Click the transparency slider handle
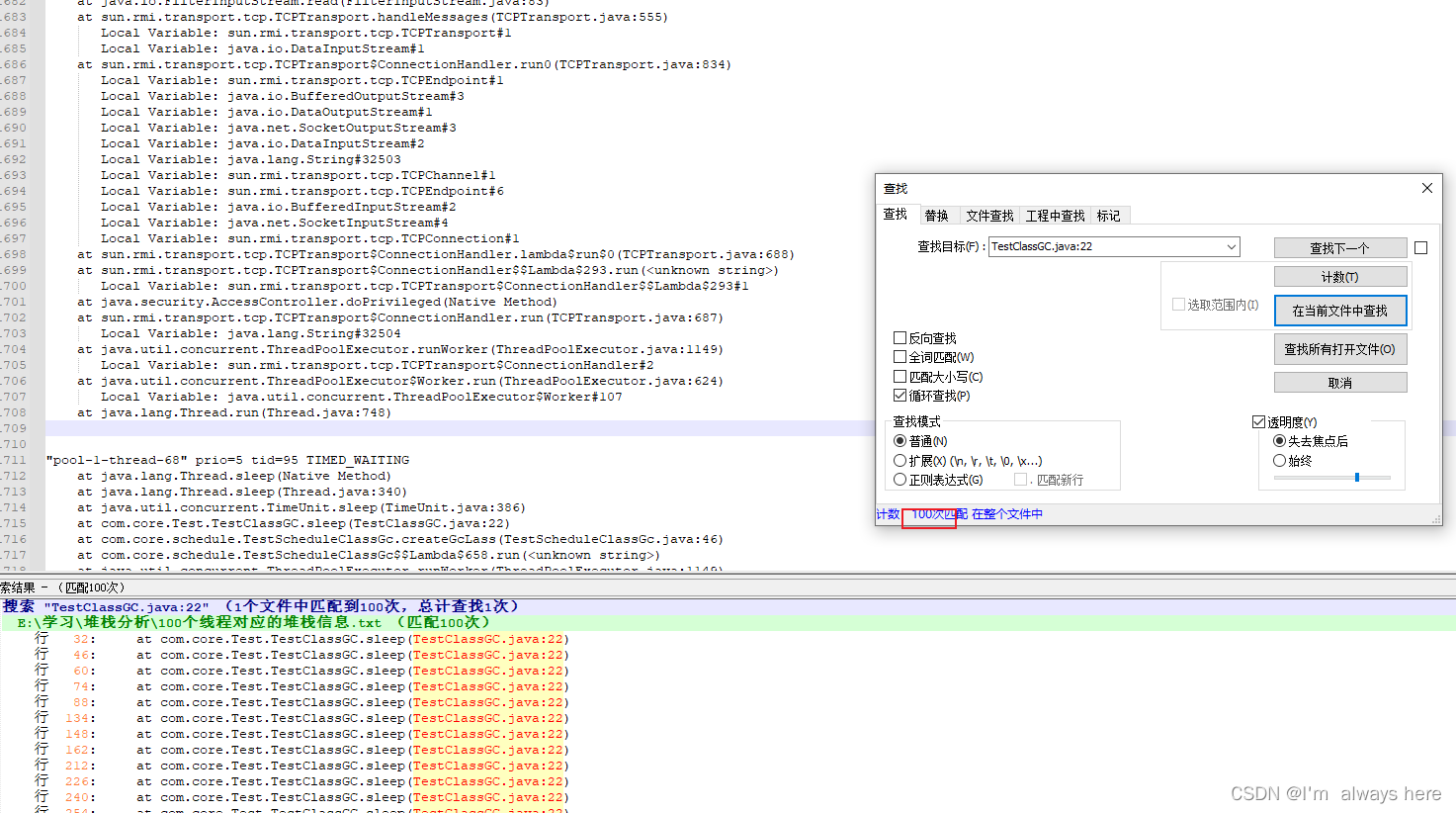The width and height of the screenshot is (1456, 813). 1357,478
